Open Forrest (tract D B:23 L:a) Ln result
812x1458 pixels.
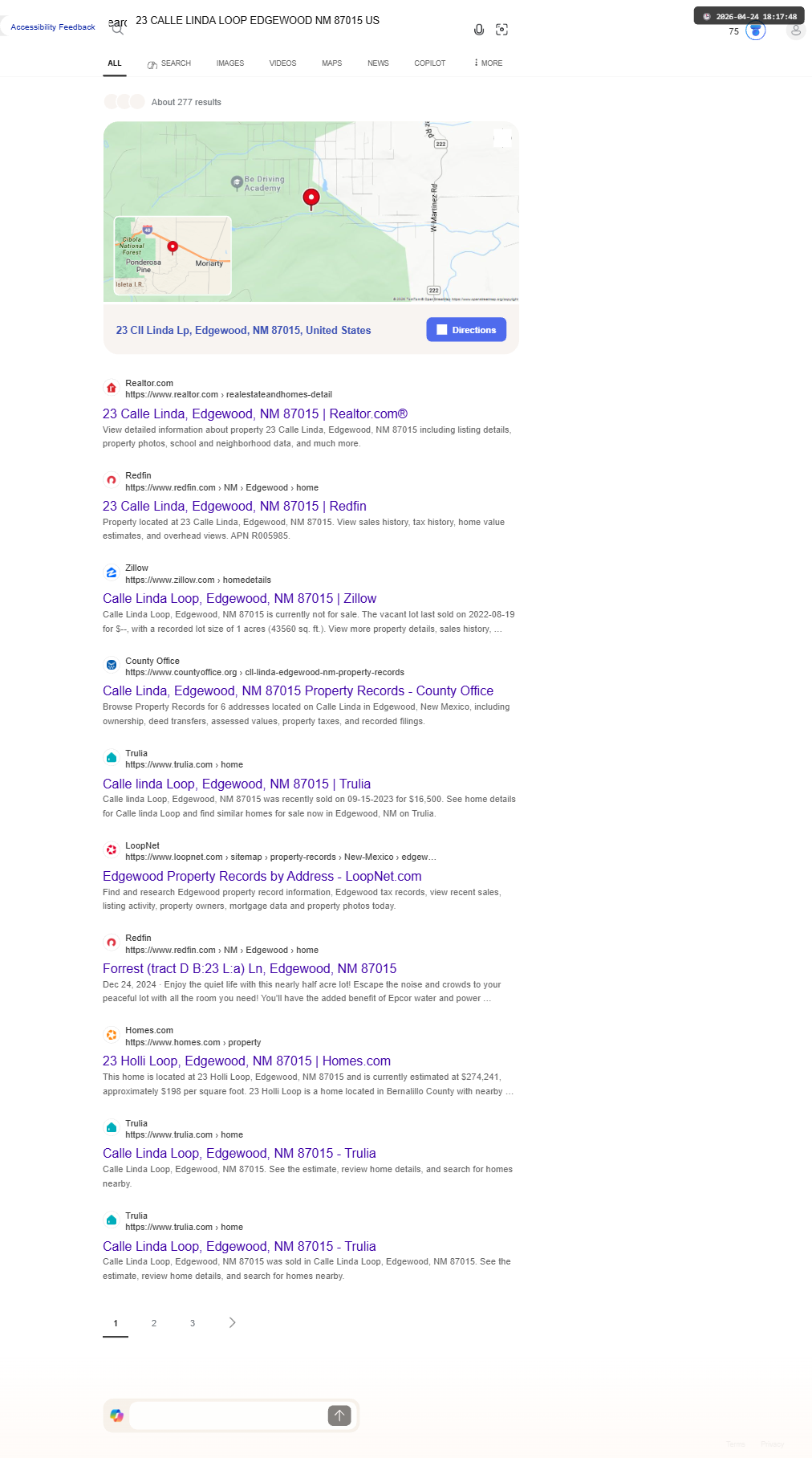pyautogui.click(x=250, y=968)
